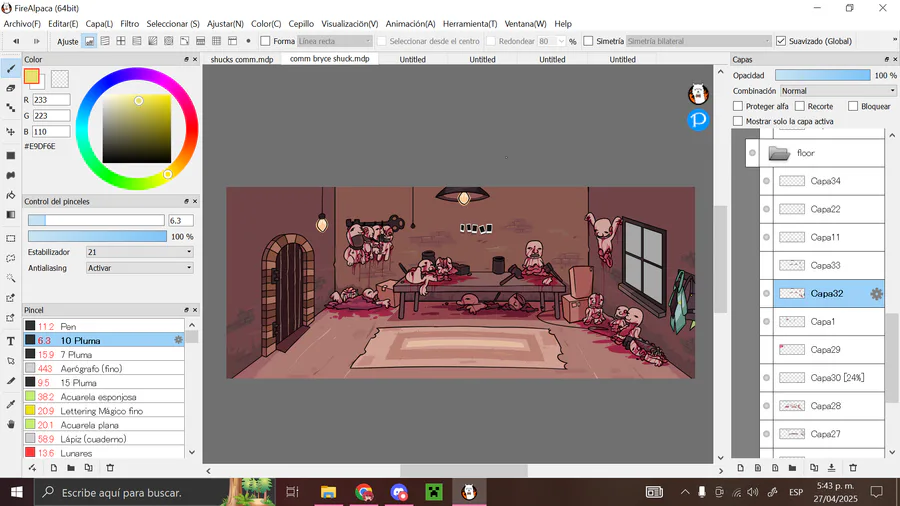Delete the selected layer with trash icon
This screenshot has height=506, width=900.
click(853, 468)
